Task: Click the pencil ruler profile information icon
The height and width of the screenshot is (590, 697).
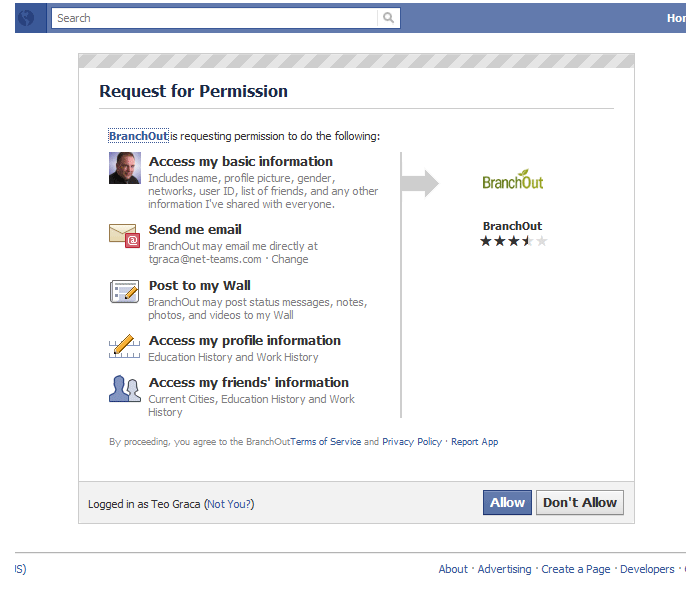Action: [124, 346]
